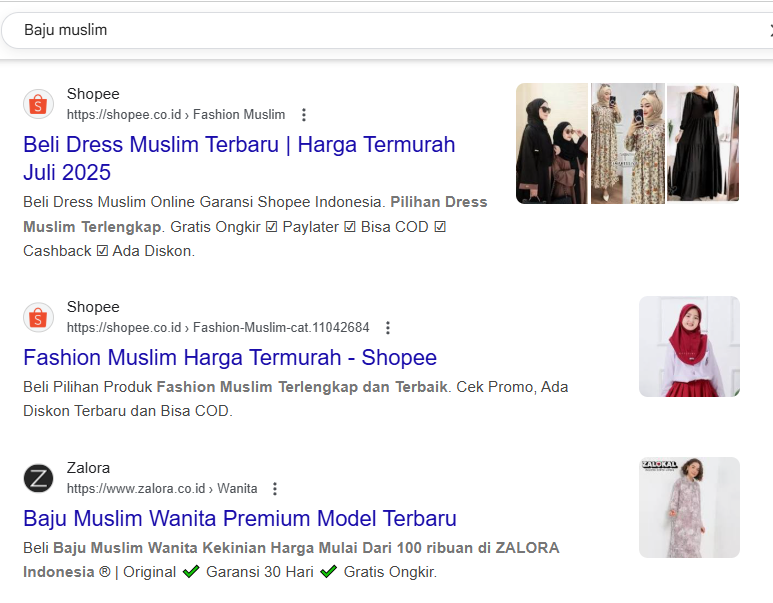Open three-dot menu beside Fashion-Muslim-cat.11042684
Screen dimensions: 773x603
[388, 328]
